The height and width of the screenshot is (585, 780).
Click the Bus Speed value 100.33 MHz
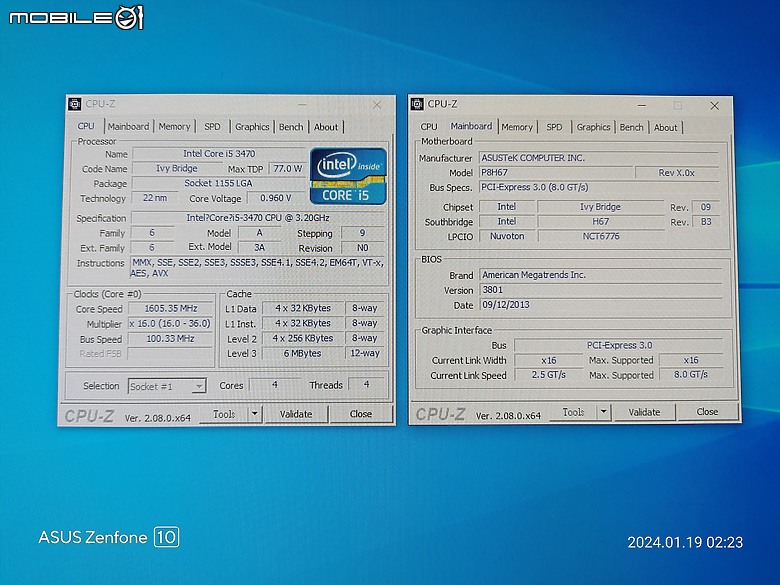pyautogui.click(x=170, y=339)
